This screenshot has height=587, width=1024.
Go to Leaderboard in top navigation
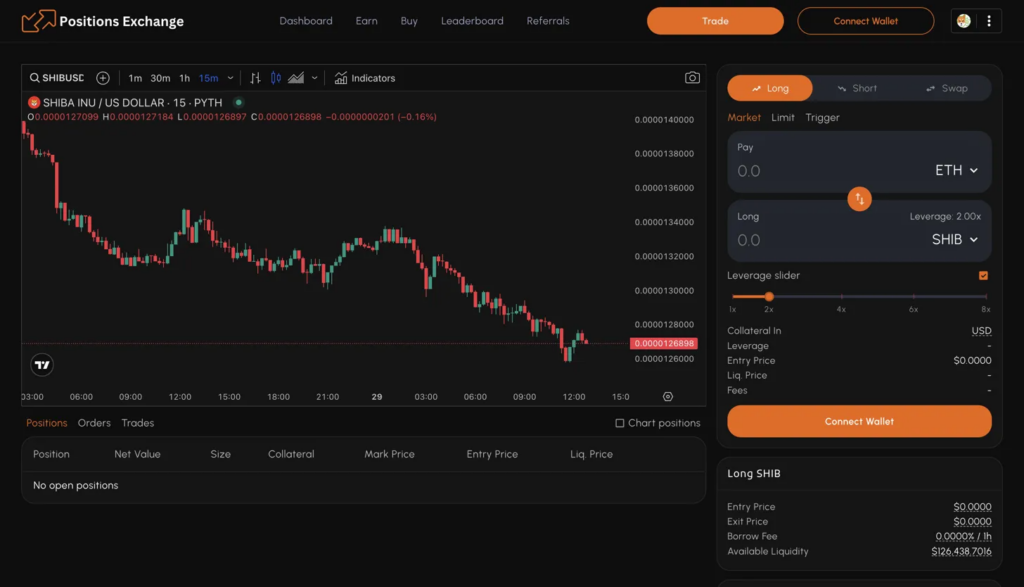coord(472,21)
